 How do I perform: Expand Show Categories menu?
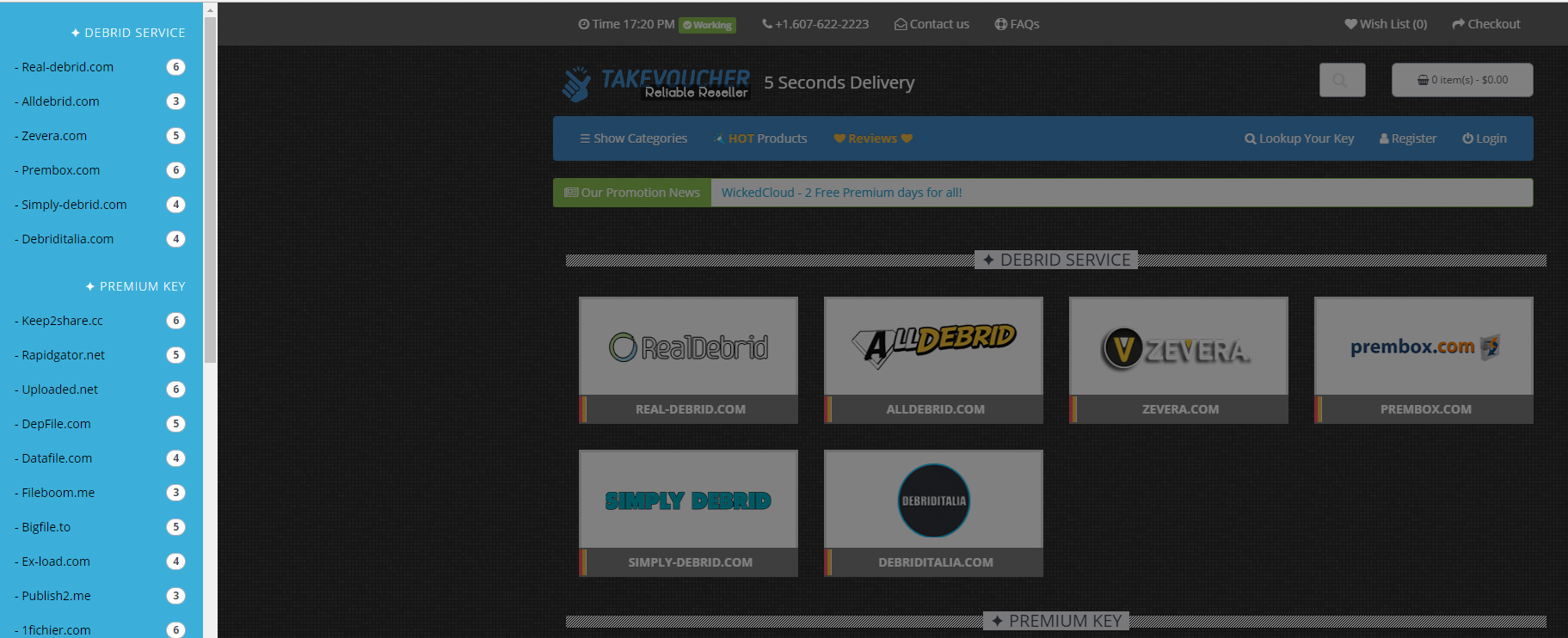pyautogui.click(x=633, y=138)
